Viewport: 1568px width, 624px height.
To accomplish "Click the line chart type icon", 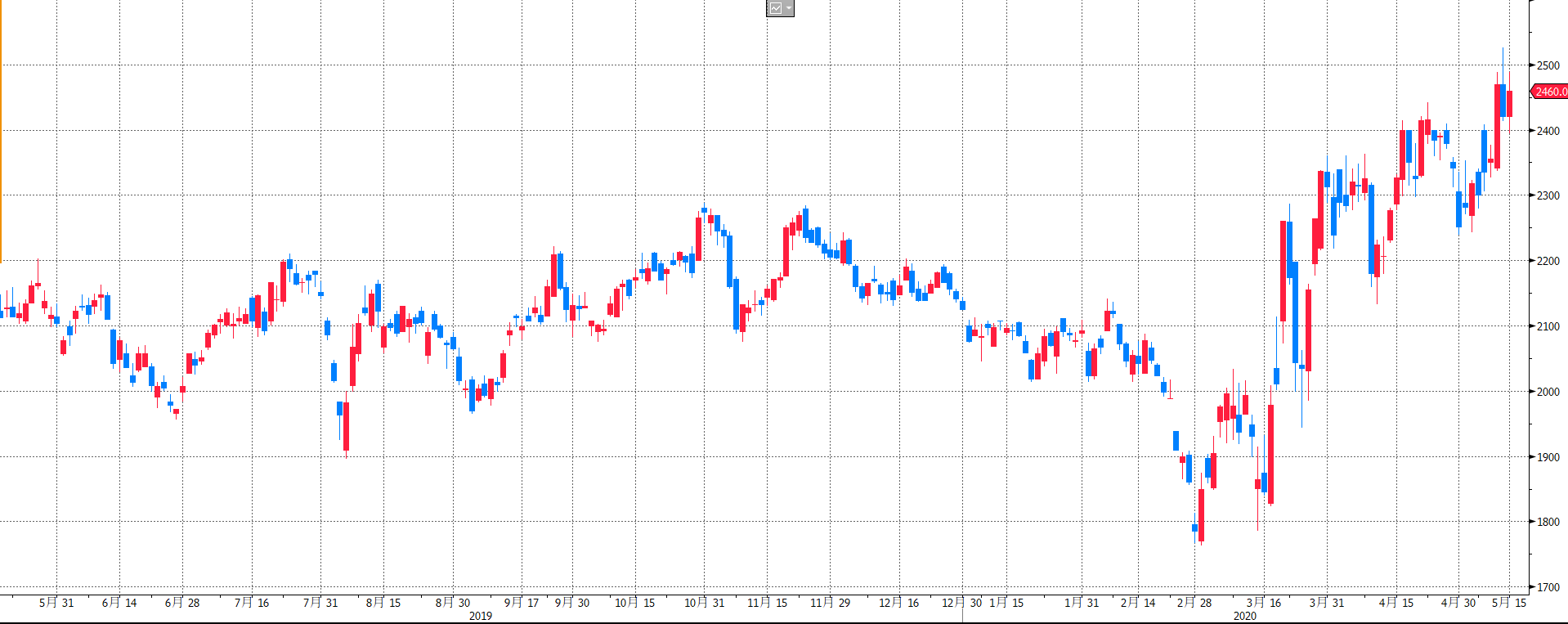I will pos(775,8).
